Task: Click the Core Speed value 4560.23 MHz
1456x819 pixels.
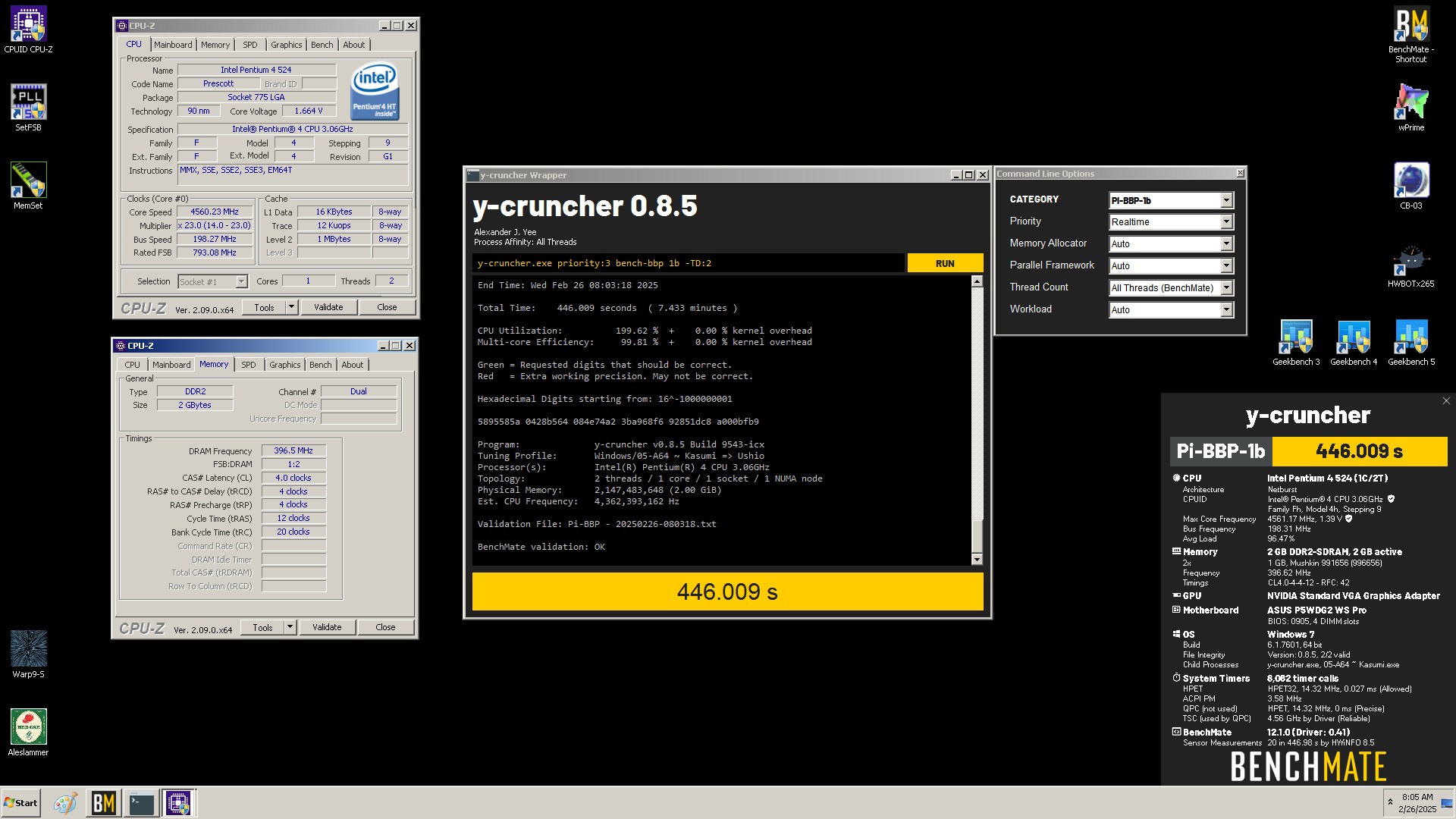Action: (x=215, y=212)
